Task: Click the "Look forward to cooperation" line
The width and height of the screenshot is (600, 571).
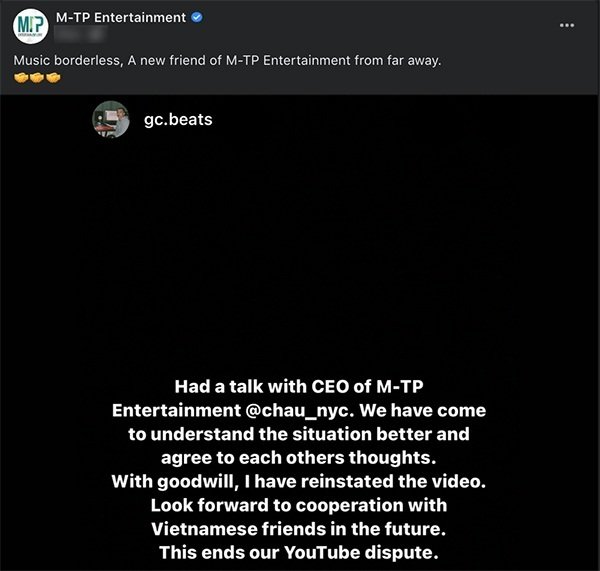Action: pyautogui.click(x=299, y=505)
